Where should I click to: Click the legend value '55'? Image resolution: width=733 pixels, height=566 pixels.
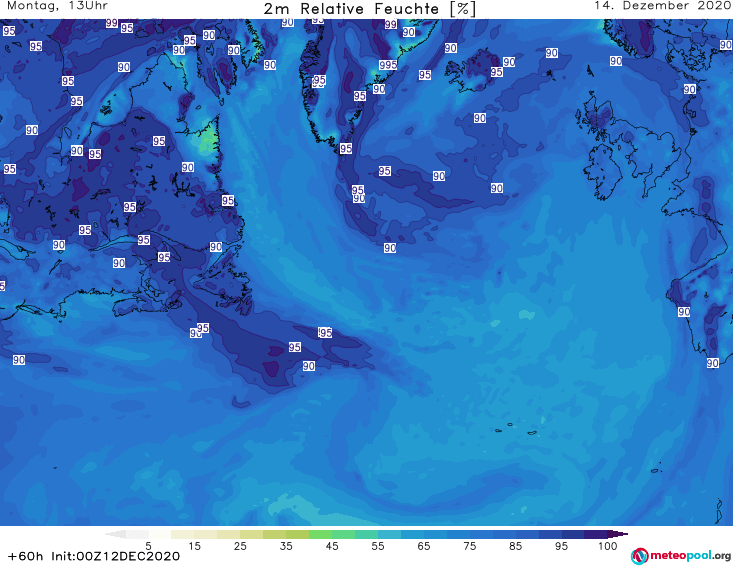point(378,546)
